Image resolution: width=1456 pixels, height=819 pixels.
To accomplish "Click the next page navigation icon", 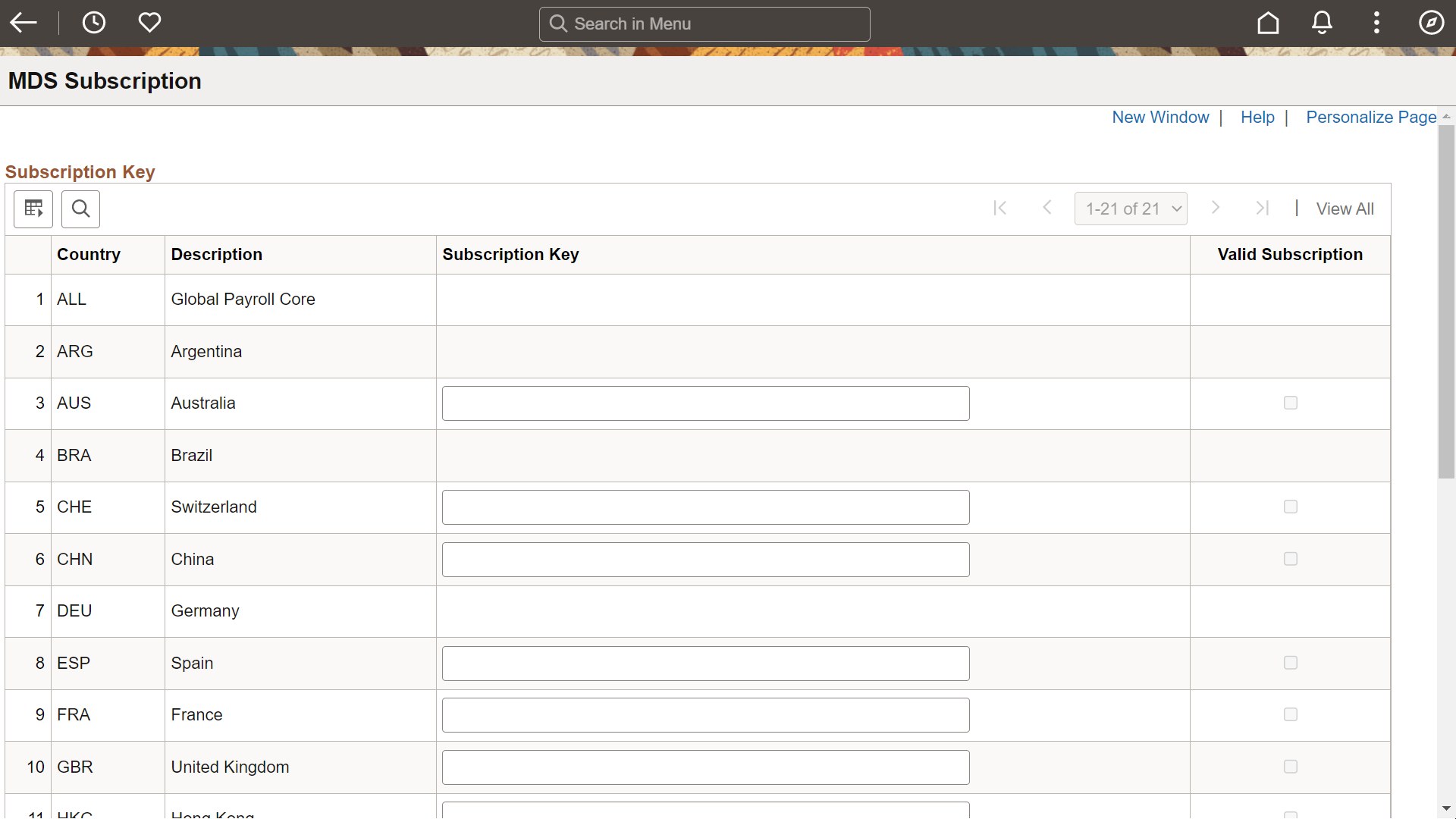I will pyautogui.click(x=1215, y=208).
